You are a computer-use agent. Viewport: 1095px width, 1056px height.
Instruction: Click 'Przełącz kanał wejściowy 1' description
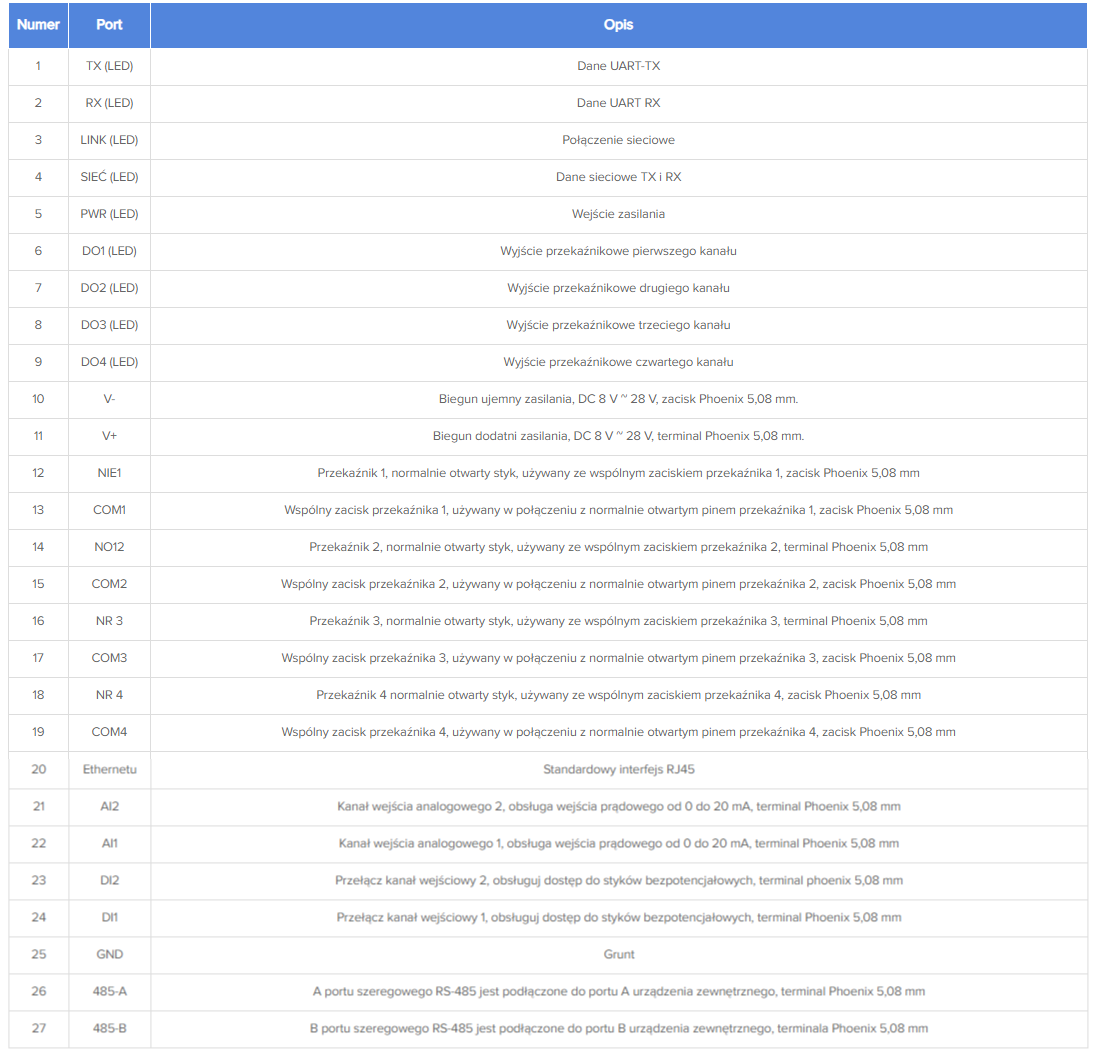coord(619,918)
